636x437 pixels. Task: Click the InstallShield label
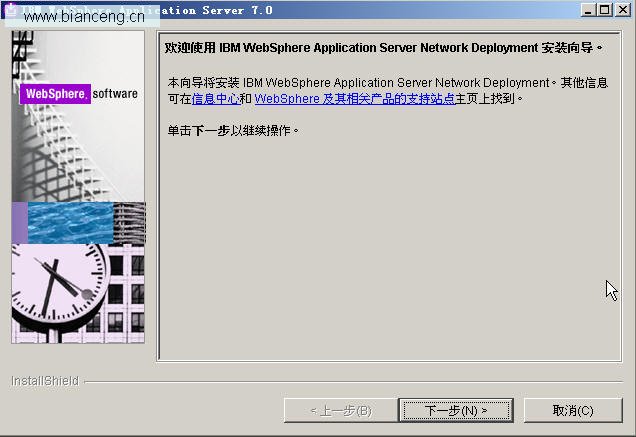click(x=45, y=381)
